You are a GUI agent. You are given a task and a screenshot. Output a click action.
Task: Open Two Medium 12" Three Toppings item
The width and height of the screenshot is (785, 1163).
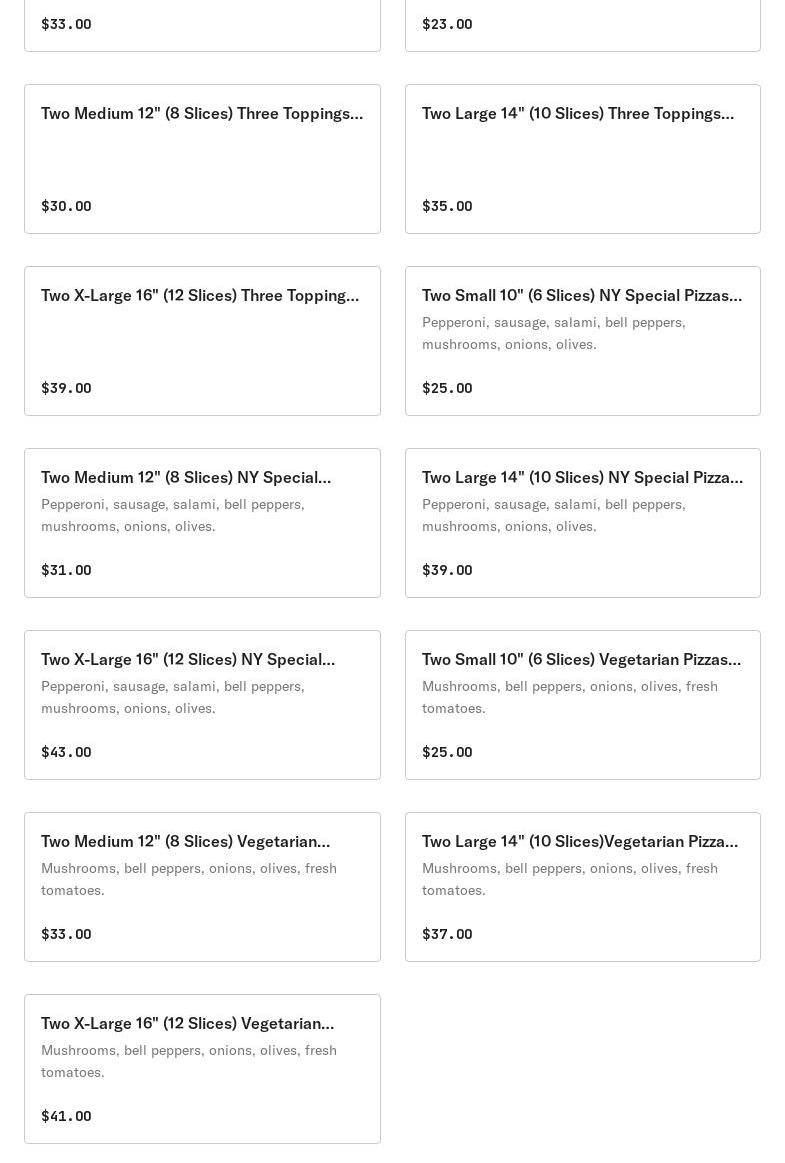[x=202, y=114]
